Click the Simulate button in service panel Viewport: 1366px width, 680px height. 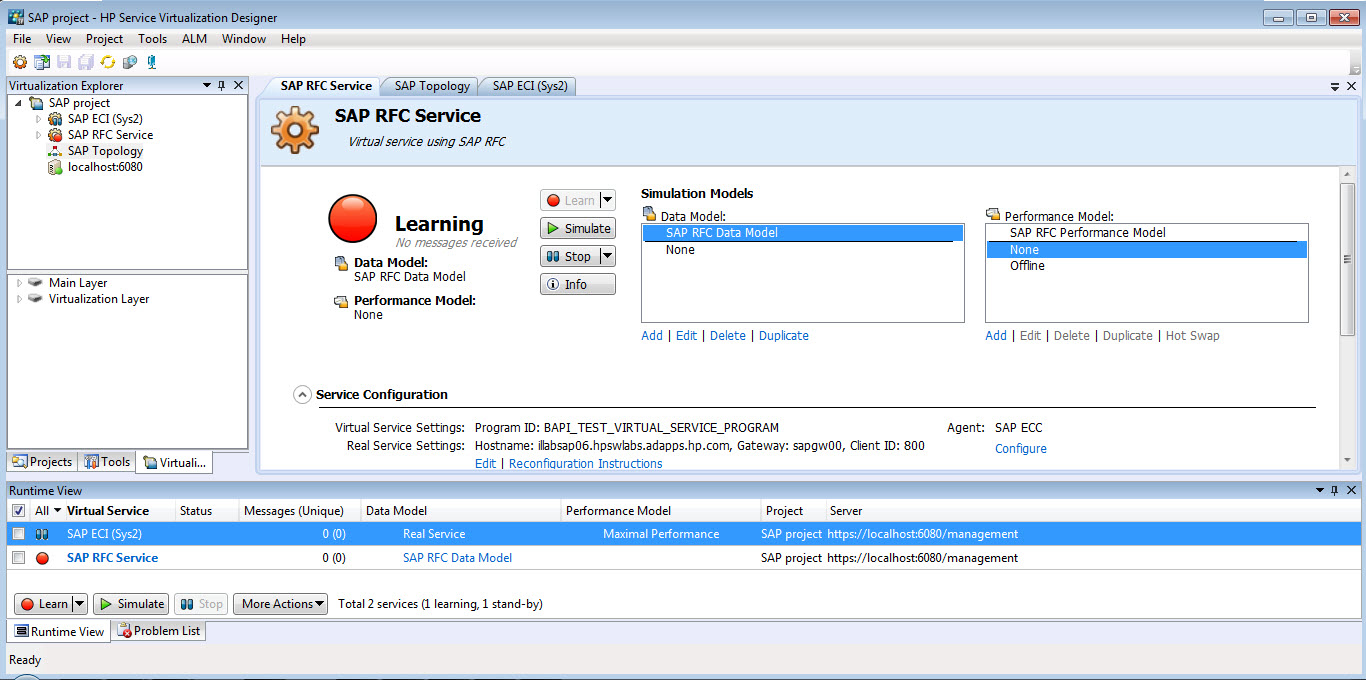coord(578,229)
